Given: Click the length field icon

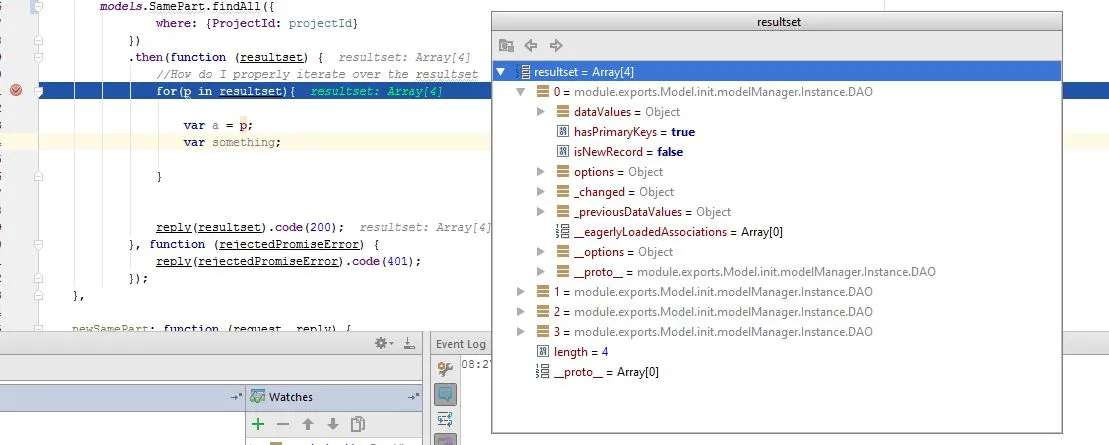Looking at the screenshot, I should [543, 352].
